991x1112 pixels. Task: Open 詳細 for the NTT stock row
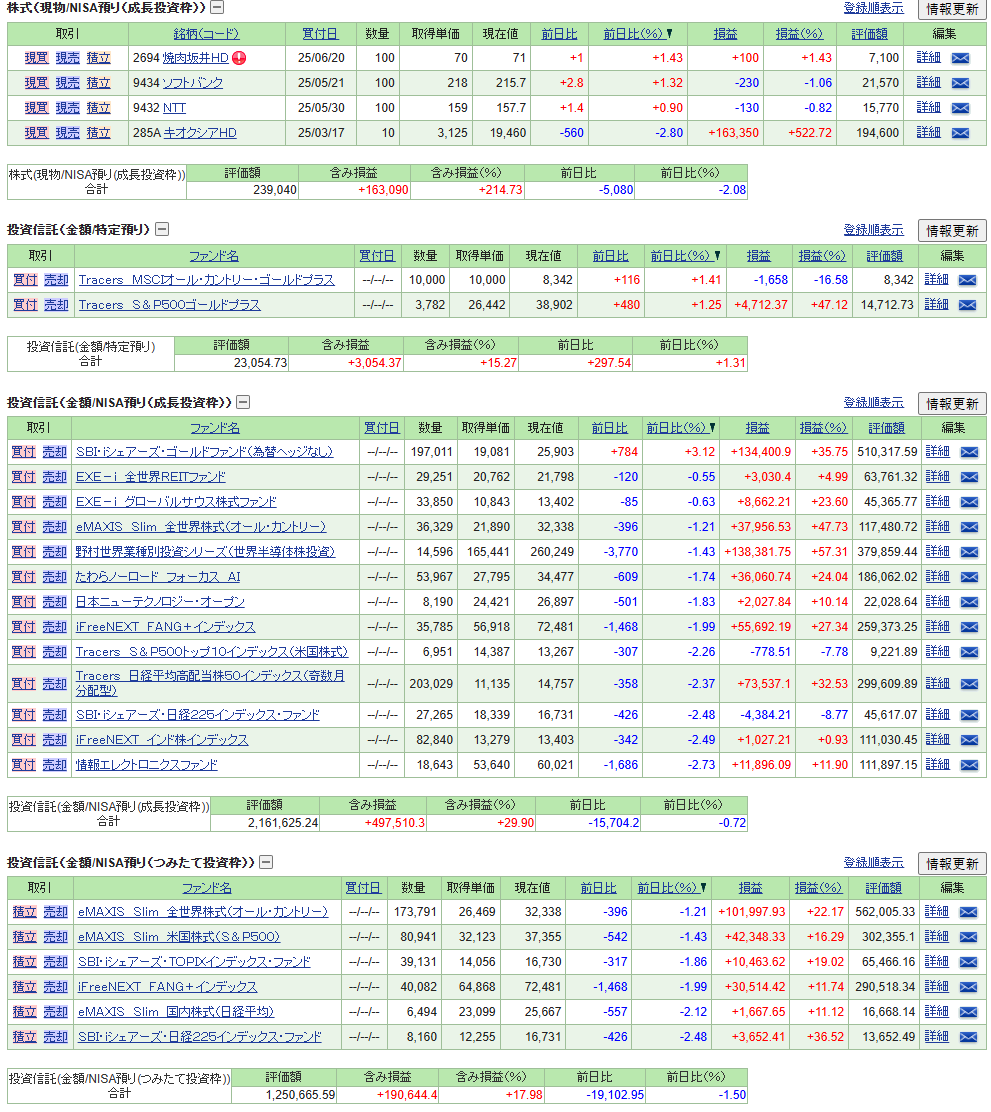click(x=928, y=108)
